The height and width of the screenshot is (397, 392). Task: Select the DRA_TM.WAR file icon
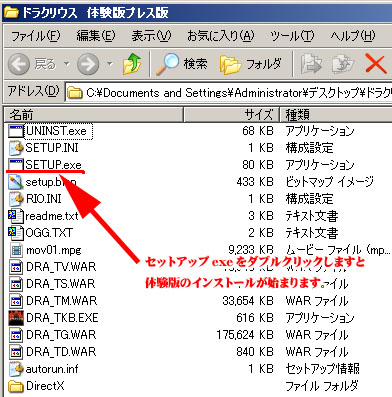[16, 301]
